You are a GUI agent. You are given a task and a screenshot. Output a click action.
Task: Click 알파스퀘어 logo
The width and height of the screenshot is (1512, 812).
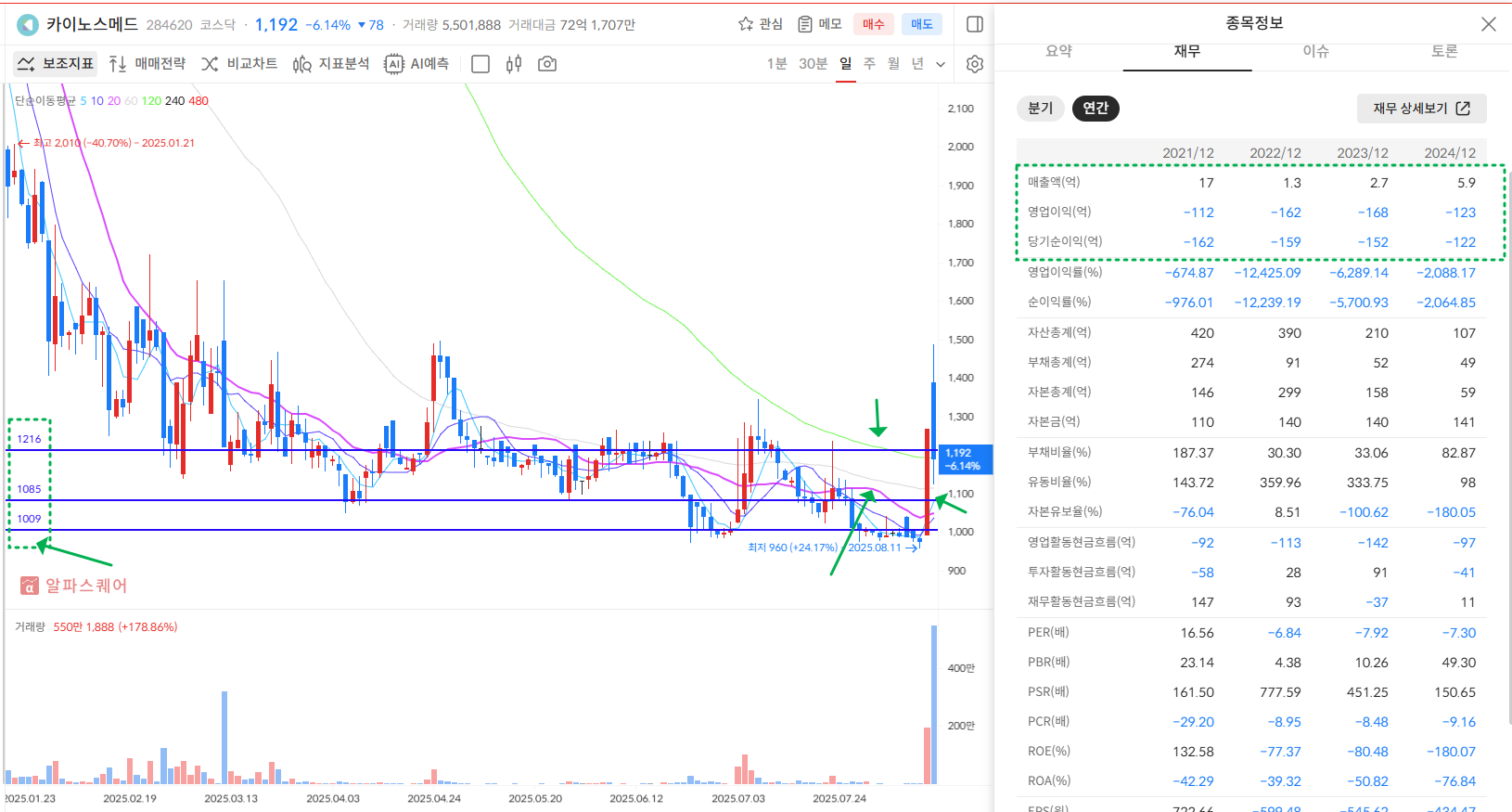74,586
